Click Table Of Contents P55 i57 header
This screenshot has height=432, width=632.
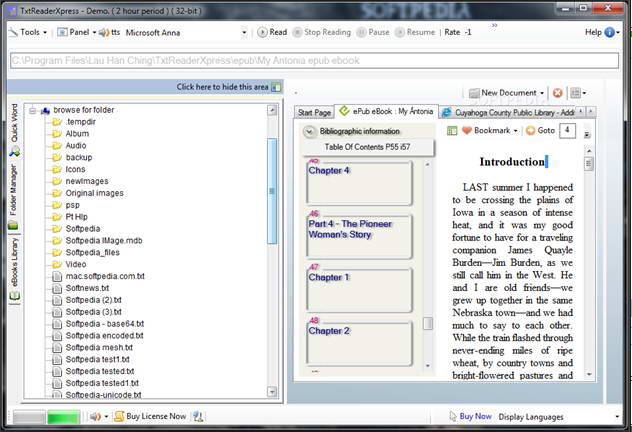(x=368, y=147)
